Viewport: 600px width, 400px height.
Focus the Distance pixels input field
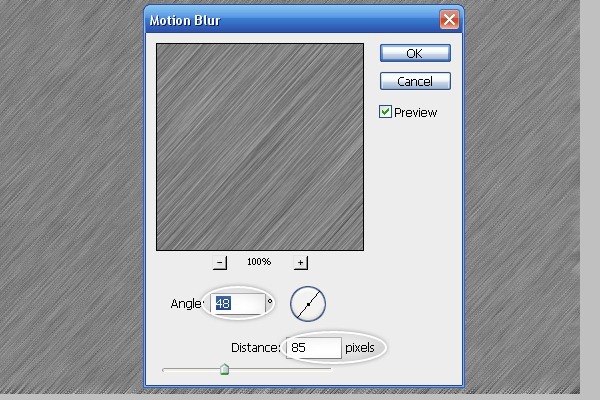pos(314,348)
